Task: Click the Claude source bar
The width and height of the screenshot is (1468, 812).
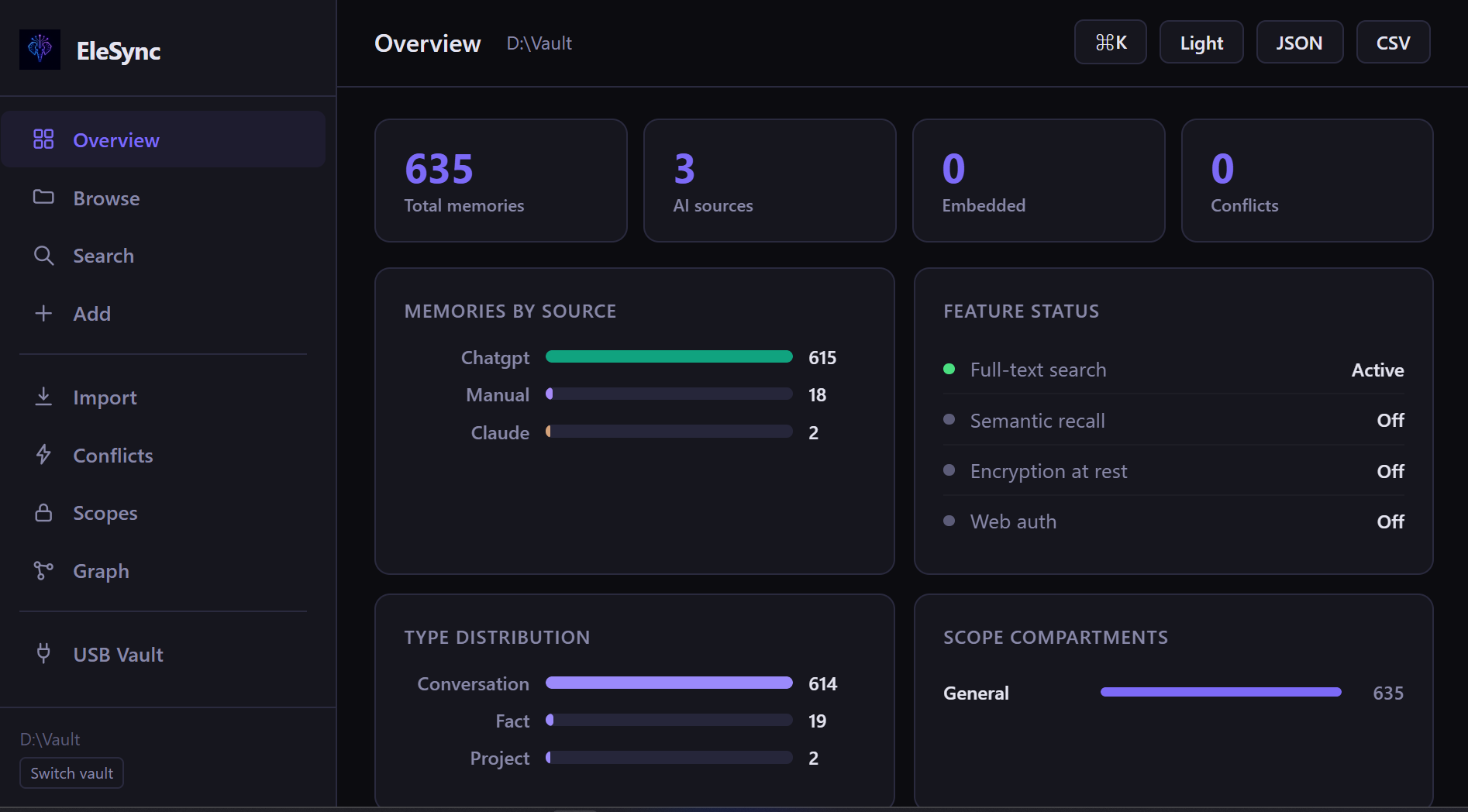Action: [x=669, y=432]
